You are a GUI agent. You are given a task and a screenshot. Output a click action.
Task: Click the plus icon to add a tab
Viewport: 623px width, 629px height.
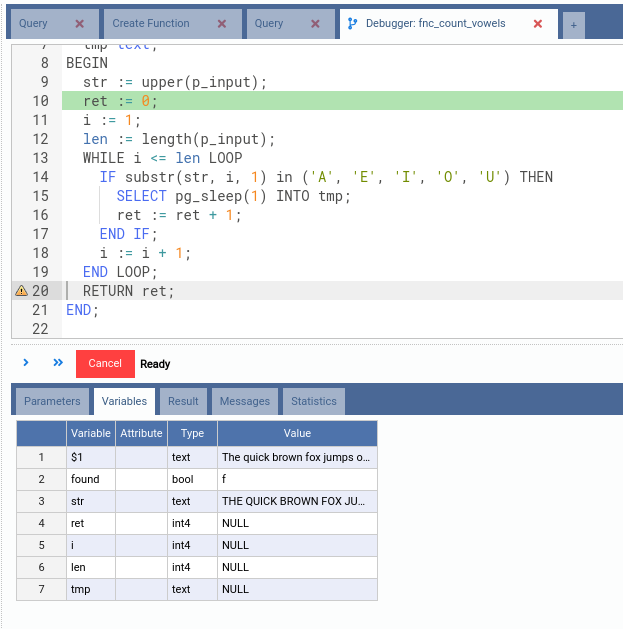coord(573,25)
